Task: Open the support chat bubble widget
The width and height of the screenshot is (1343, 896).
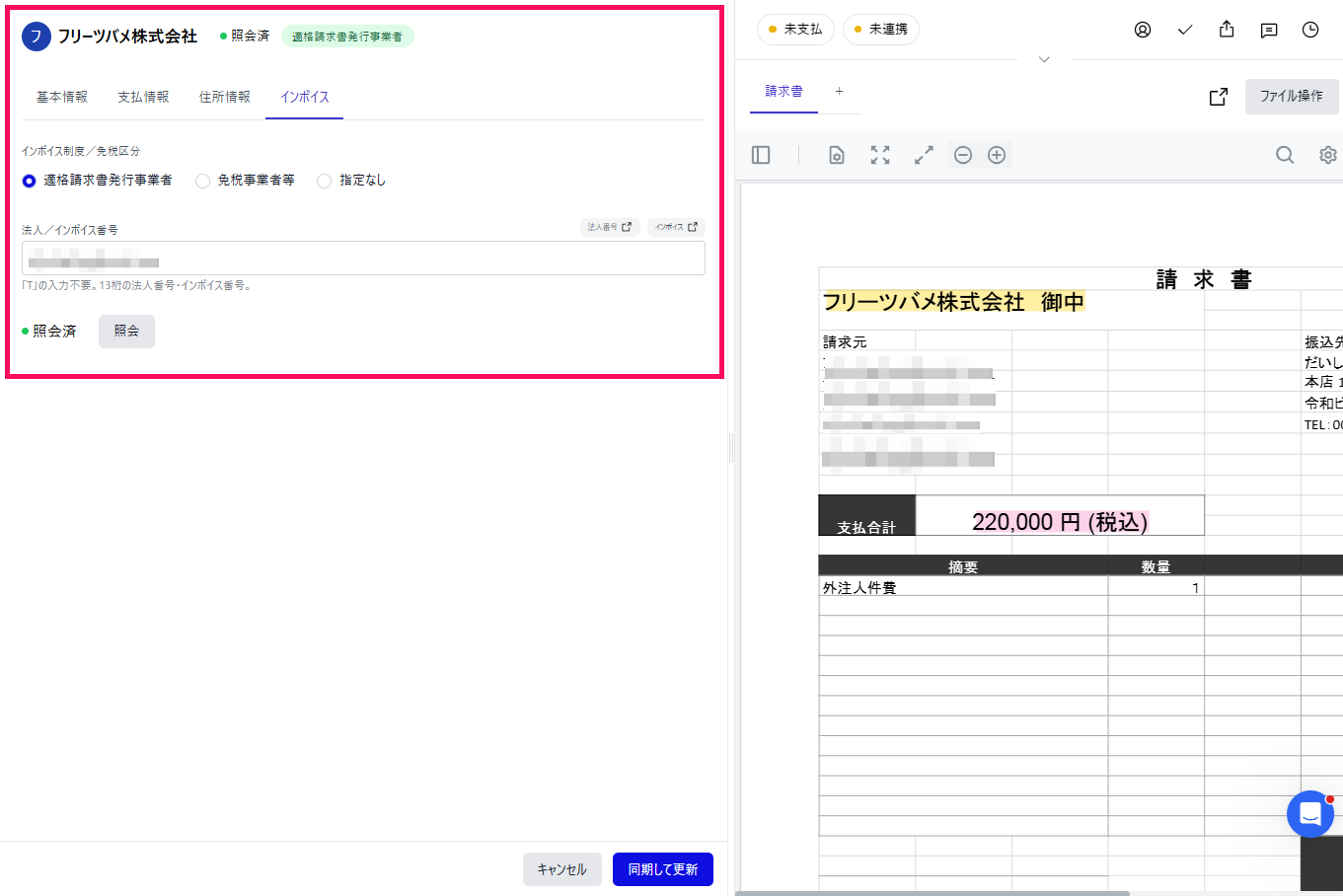Action: (x=1310, y=814)
